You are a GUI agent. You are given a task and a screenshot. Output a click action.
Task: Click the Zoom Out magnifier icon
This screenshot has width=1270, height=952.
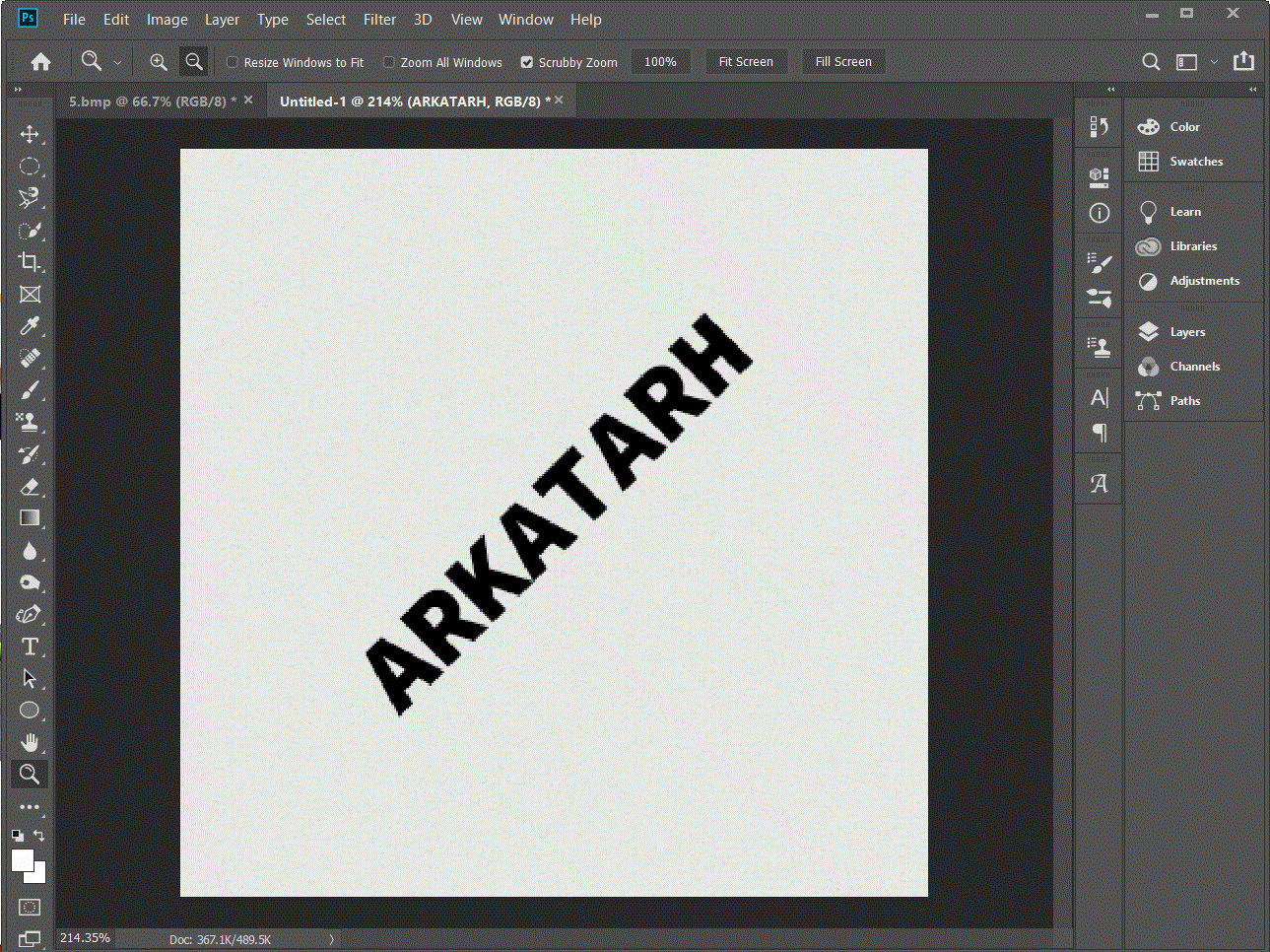194,62
